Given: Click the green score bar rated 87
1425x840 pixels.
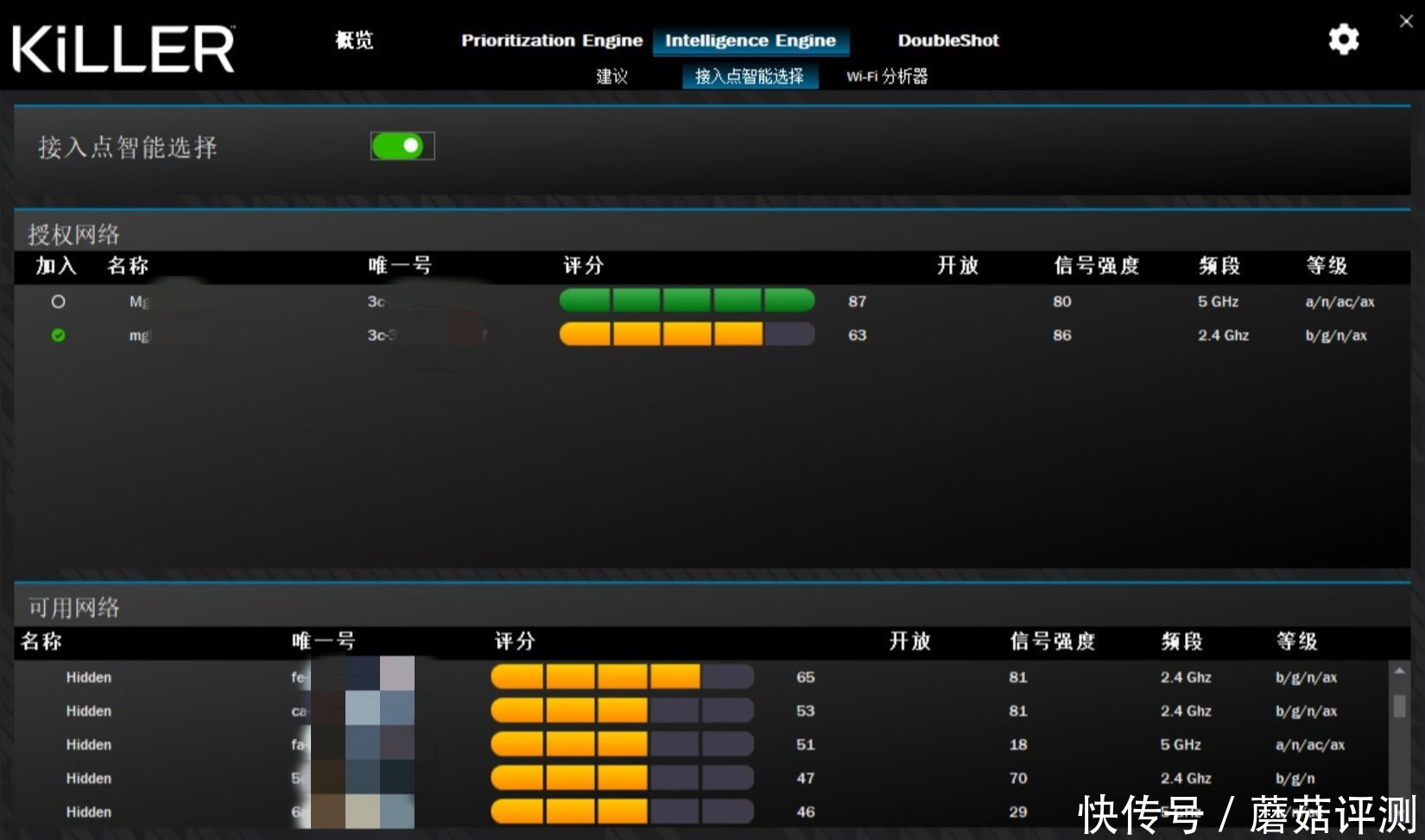Looking at the screenshot, I should tap(687, 300).
